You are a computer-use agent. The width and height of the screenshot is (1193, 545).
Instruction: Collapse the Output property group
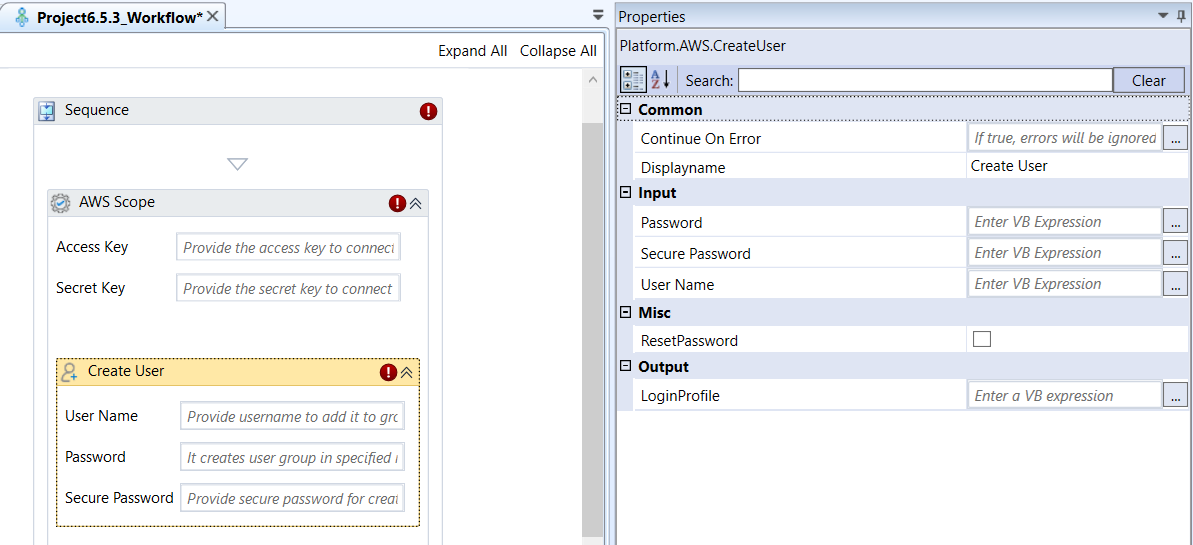click(x=625, y=366)
